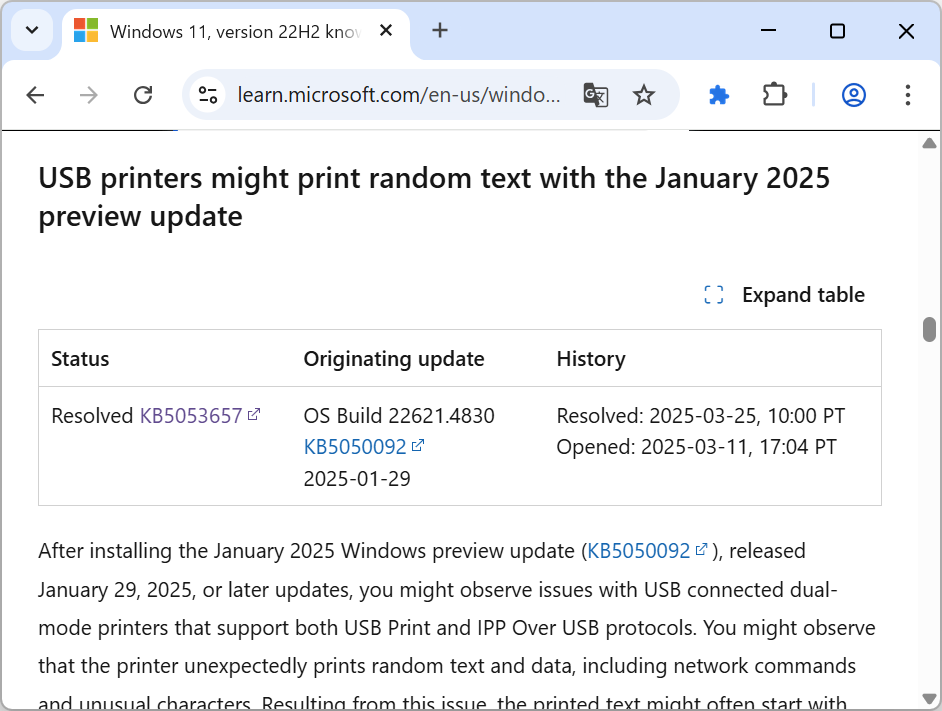This screenshot has width=942, height=711.
Task: Click the vertical scrollbar thumb
Action: click(929, 329)
